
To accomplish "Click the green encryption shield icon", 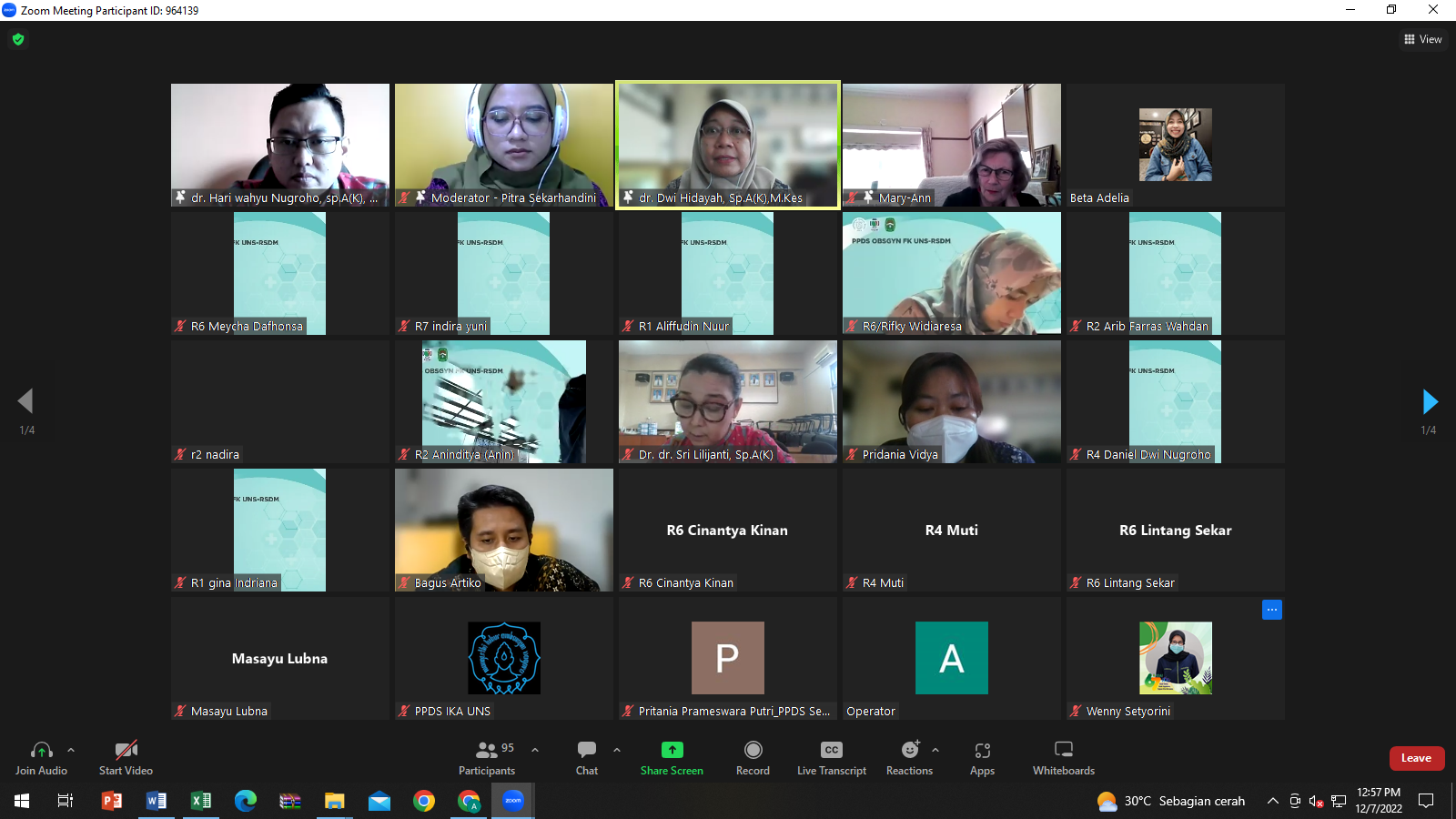I will 18,39.
